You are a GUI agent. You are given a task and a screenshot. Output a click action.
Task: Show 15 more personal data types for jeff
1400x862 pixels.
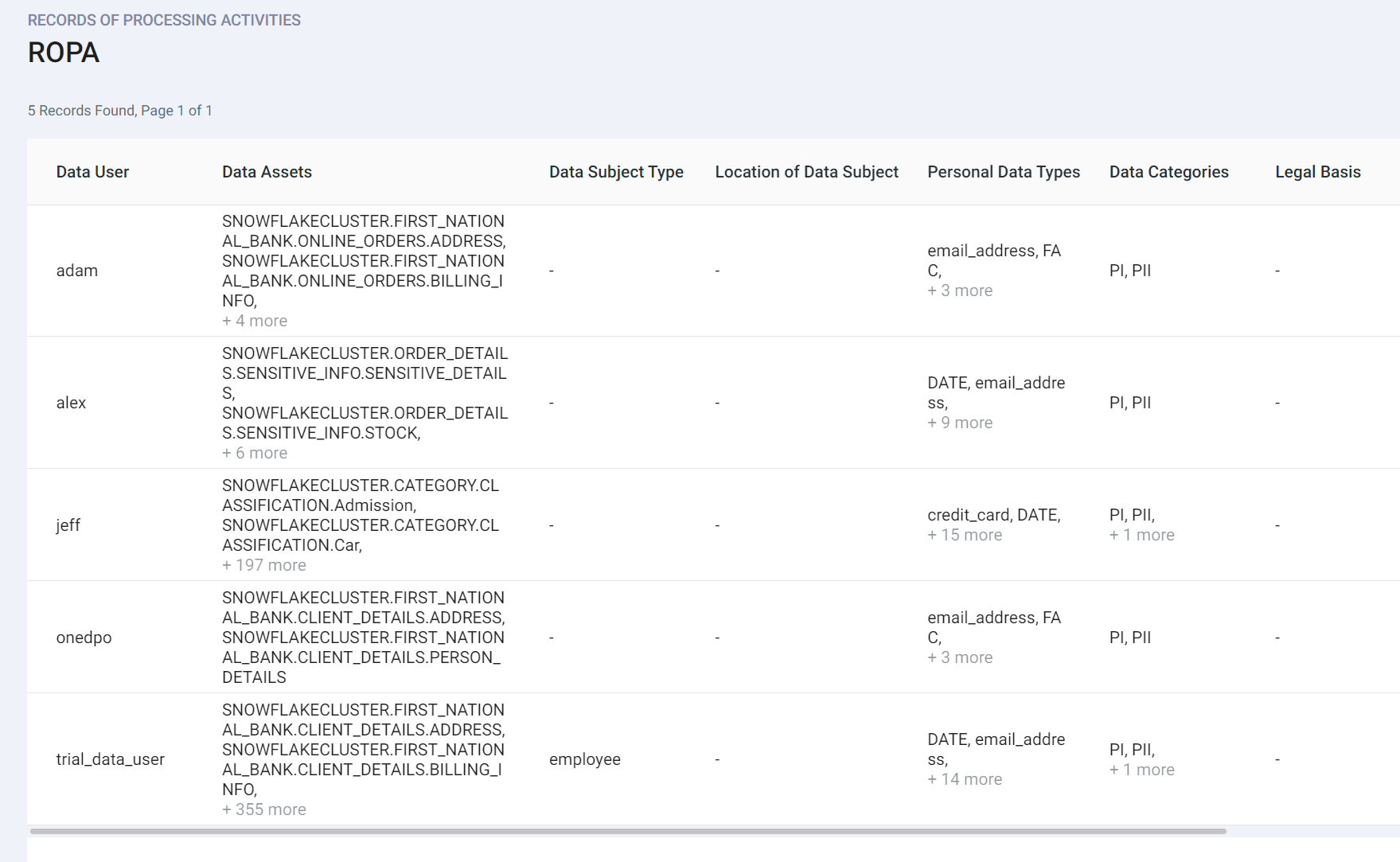(x=964, y=534)
